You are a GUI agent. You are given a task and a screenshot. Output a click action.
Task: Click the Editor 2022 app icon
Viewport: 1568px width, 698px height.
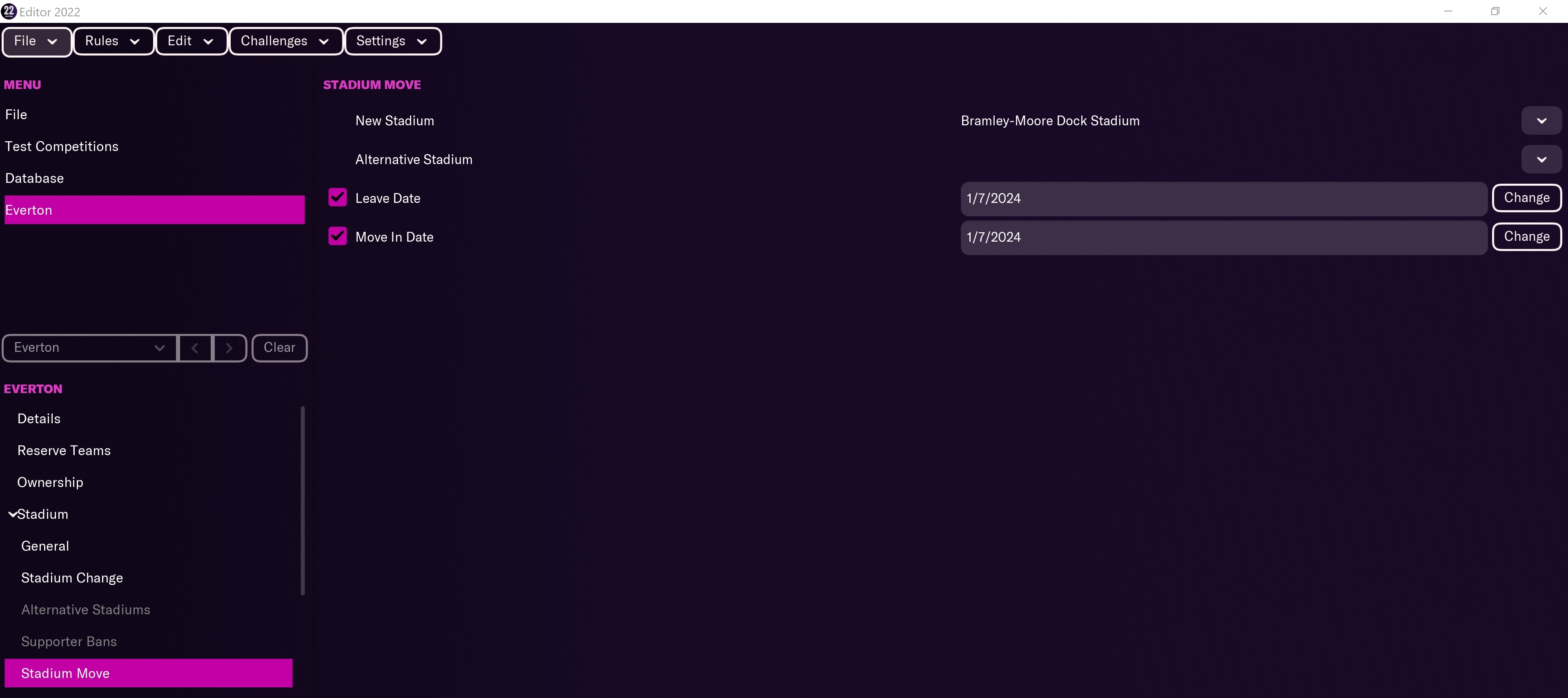(9, 11)
